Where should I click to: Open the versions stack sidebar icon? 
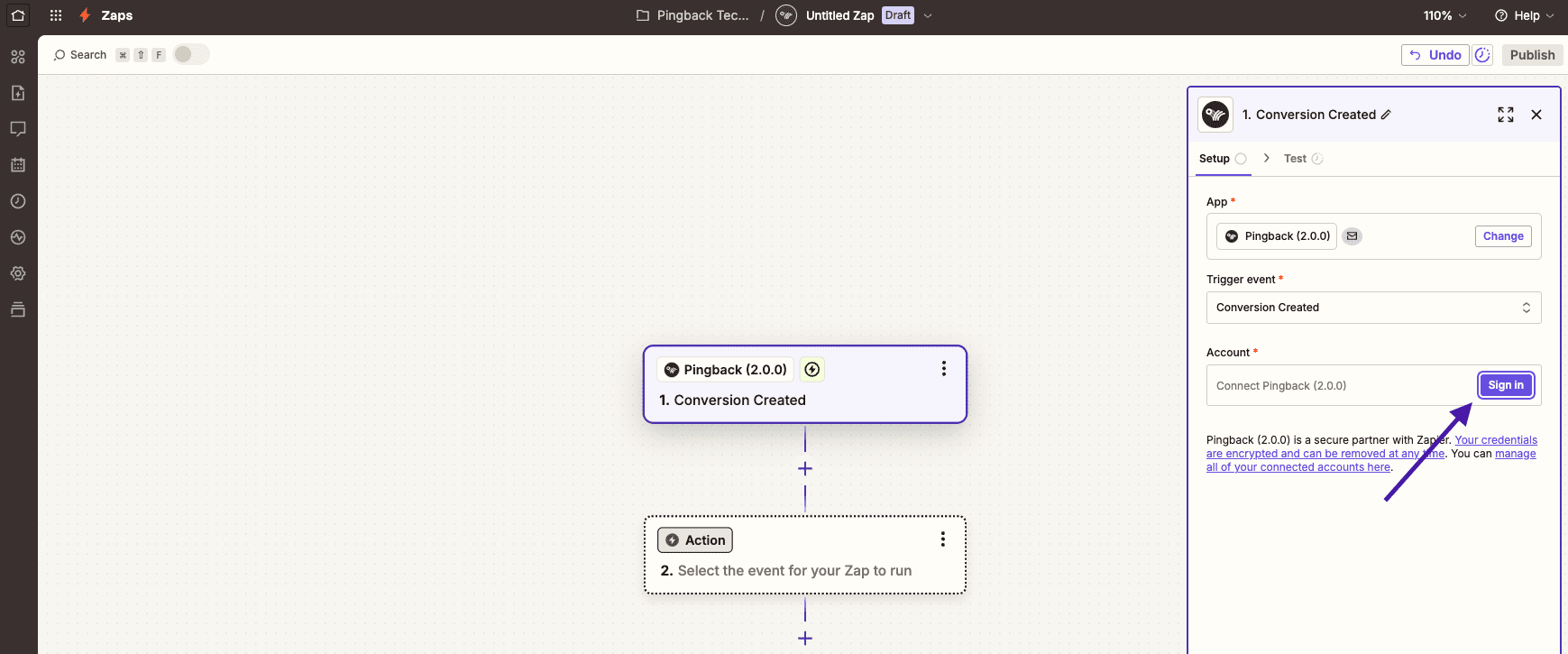tap(18, 309)
